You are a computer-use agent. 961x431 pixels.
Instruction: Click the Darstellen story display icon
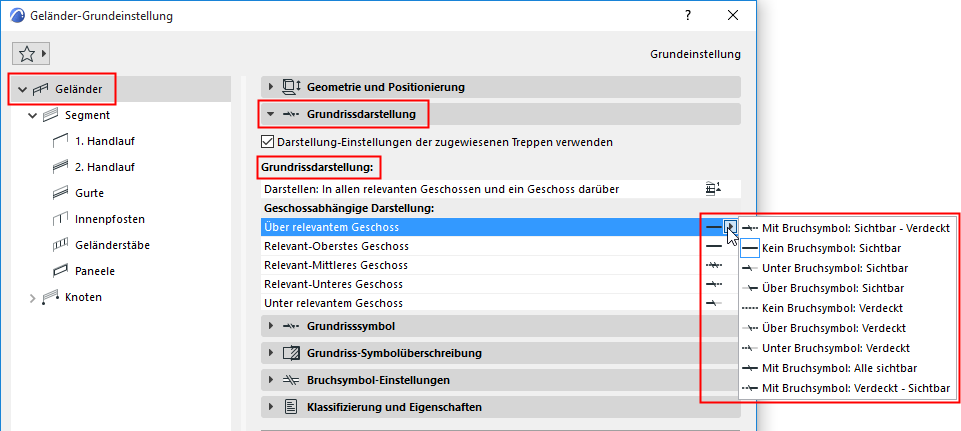(713, 188)
